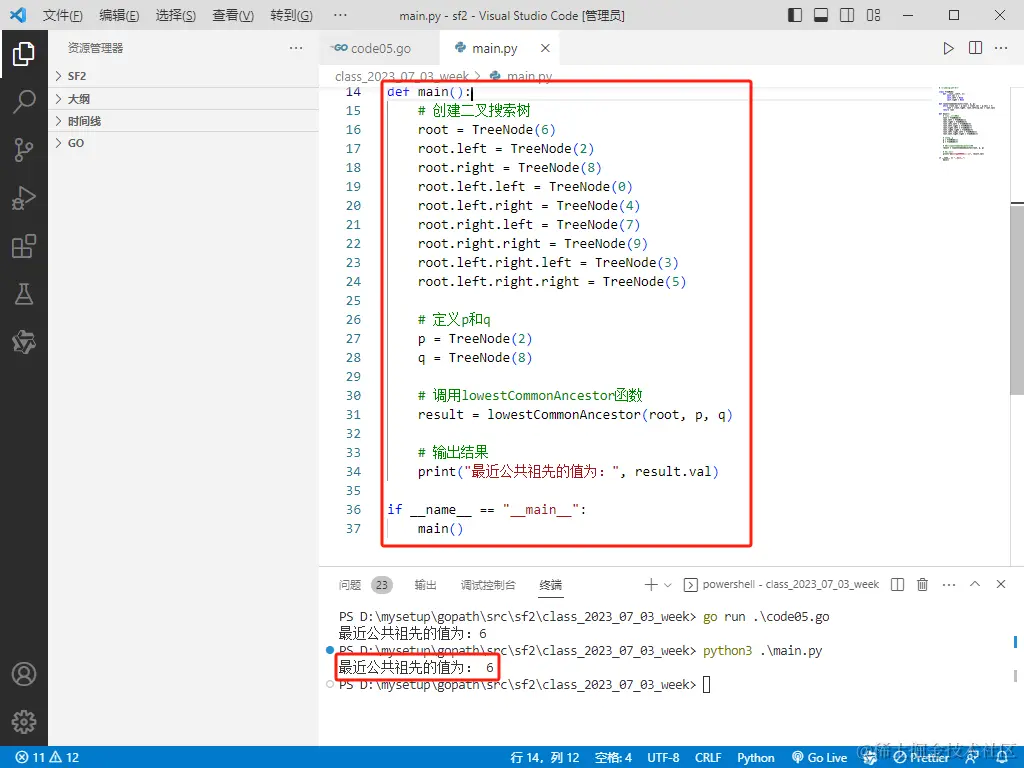The width and height of the screenshot is (1024, 768).
Task: Click class_2023_07_03_week breadcrumb
Action: tap(402, 76)
